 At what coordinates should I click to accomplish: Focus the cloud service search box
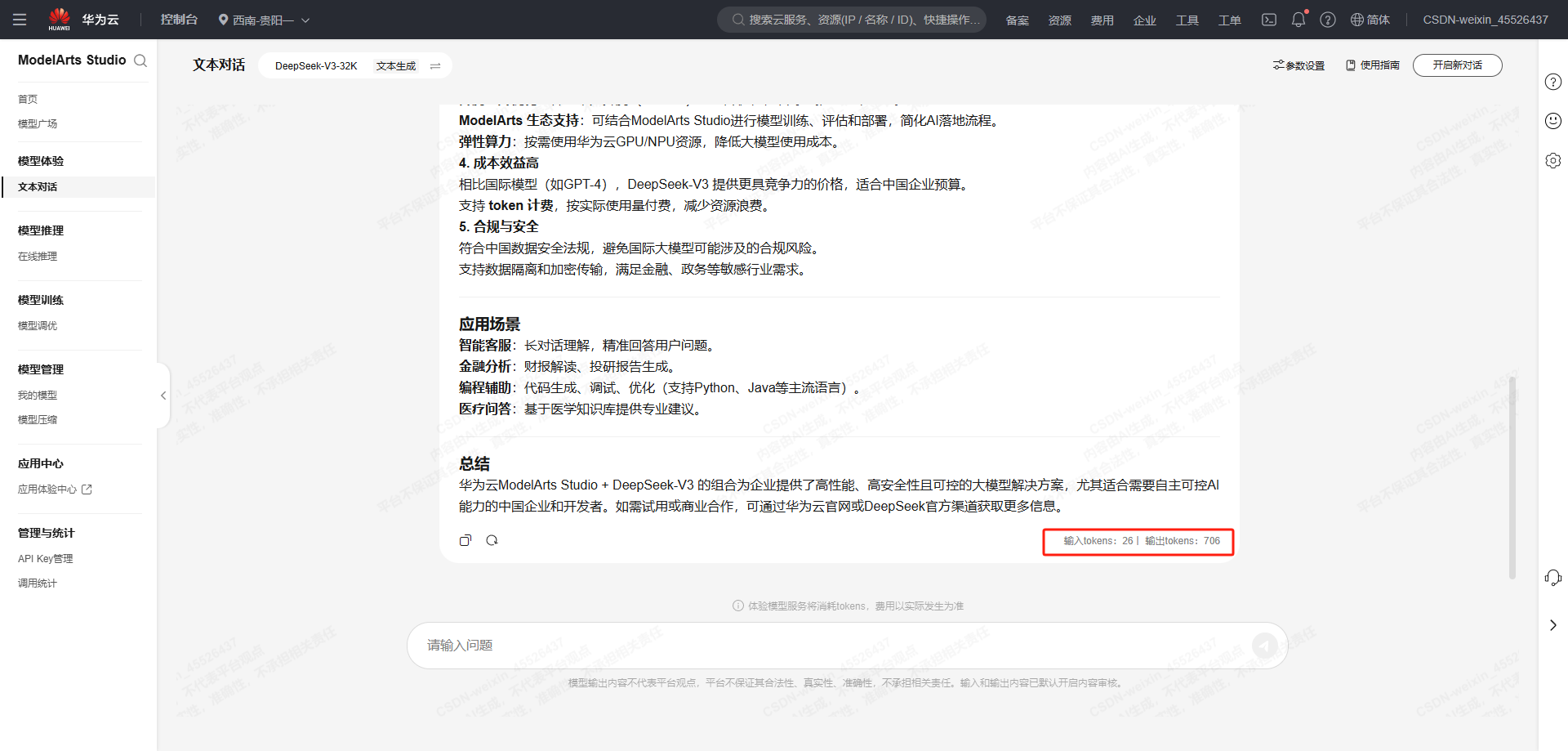pyautogui.click(x=852, y=20)
